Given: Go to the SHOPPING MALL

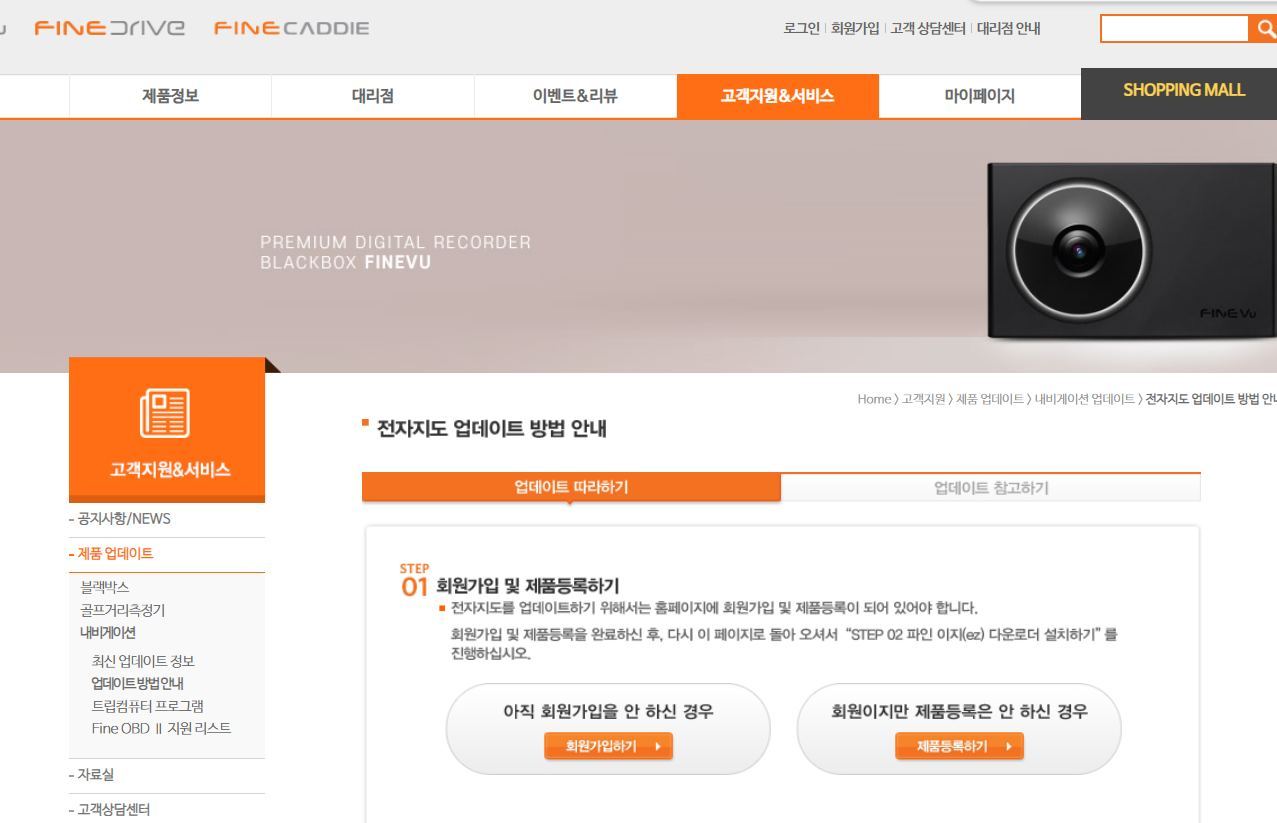Looking at the screenshot, I should click(1183, 89).
